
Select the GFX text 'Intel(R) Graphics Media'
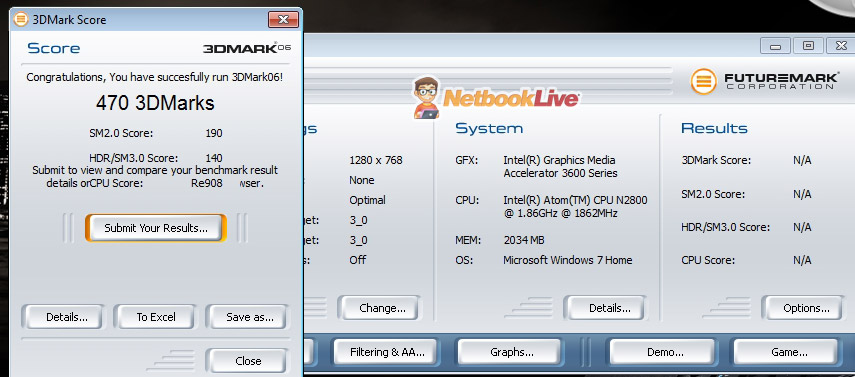[559, 160]
